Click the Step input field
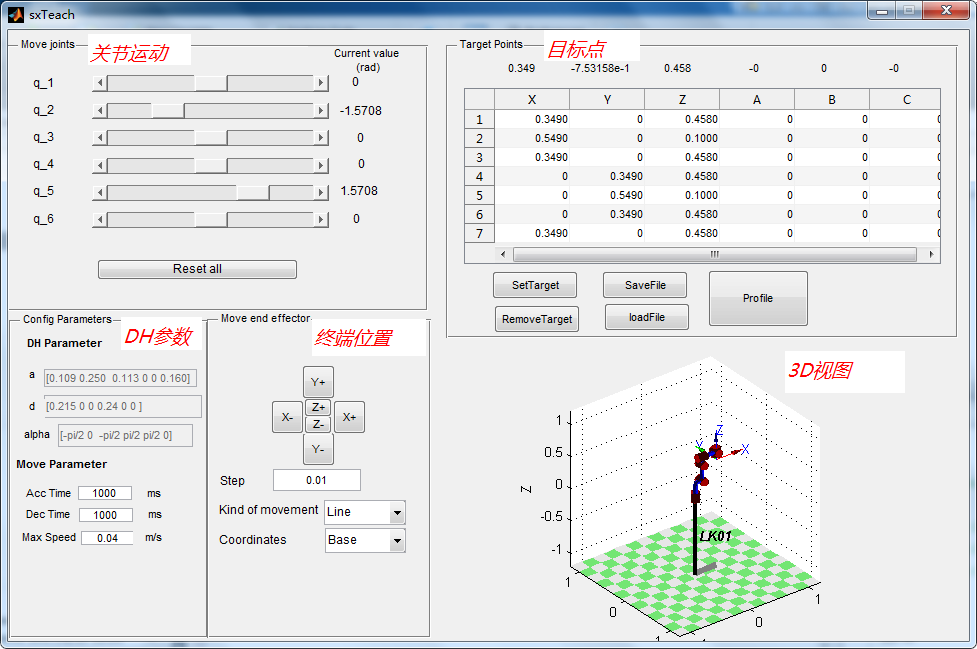 tap(316, 481)
